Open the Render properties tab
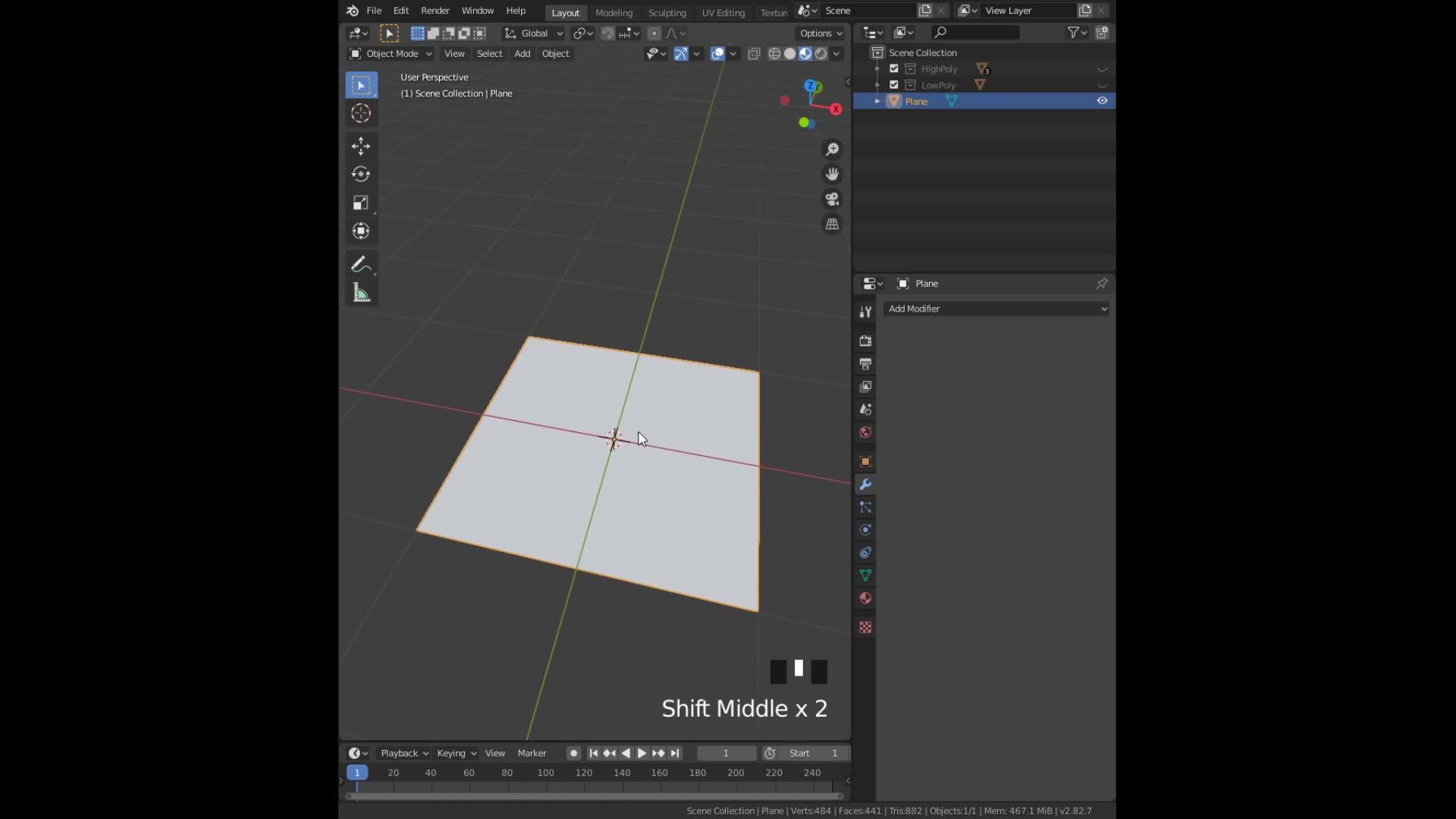1456x819 pixels. point(864,341)
